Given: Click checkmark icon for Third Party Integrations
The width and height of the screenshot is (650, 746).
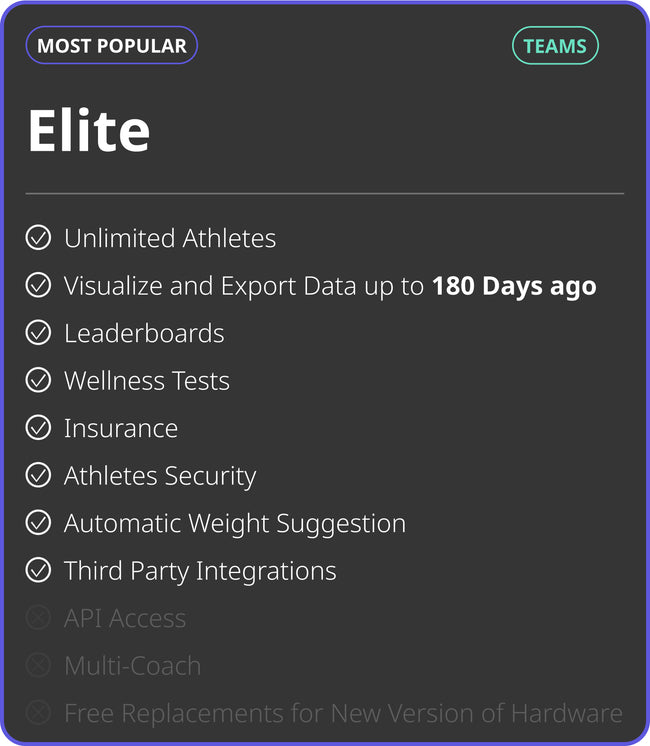Looking at the screenshot, I should [x=38, y=571].
